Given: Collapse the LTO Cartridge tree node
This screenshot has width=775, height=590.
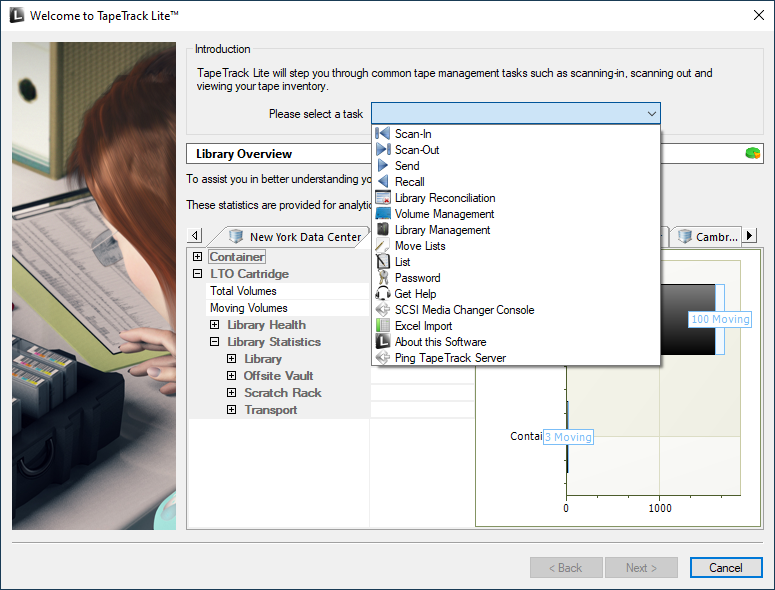Looking at the screenshot, I should pyautogui.click(x=198, y=273).
